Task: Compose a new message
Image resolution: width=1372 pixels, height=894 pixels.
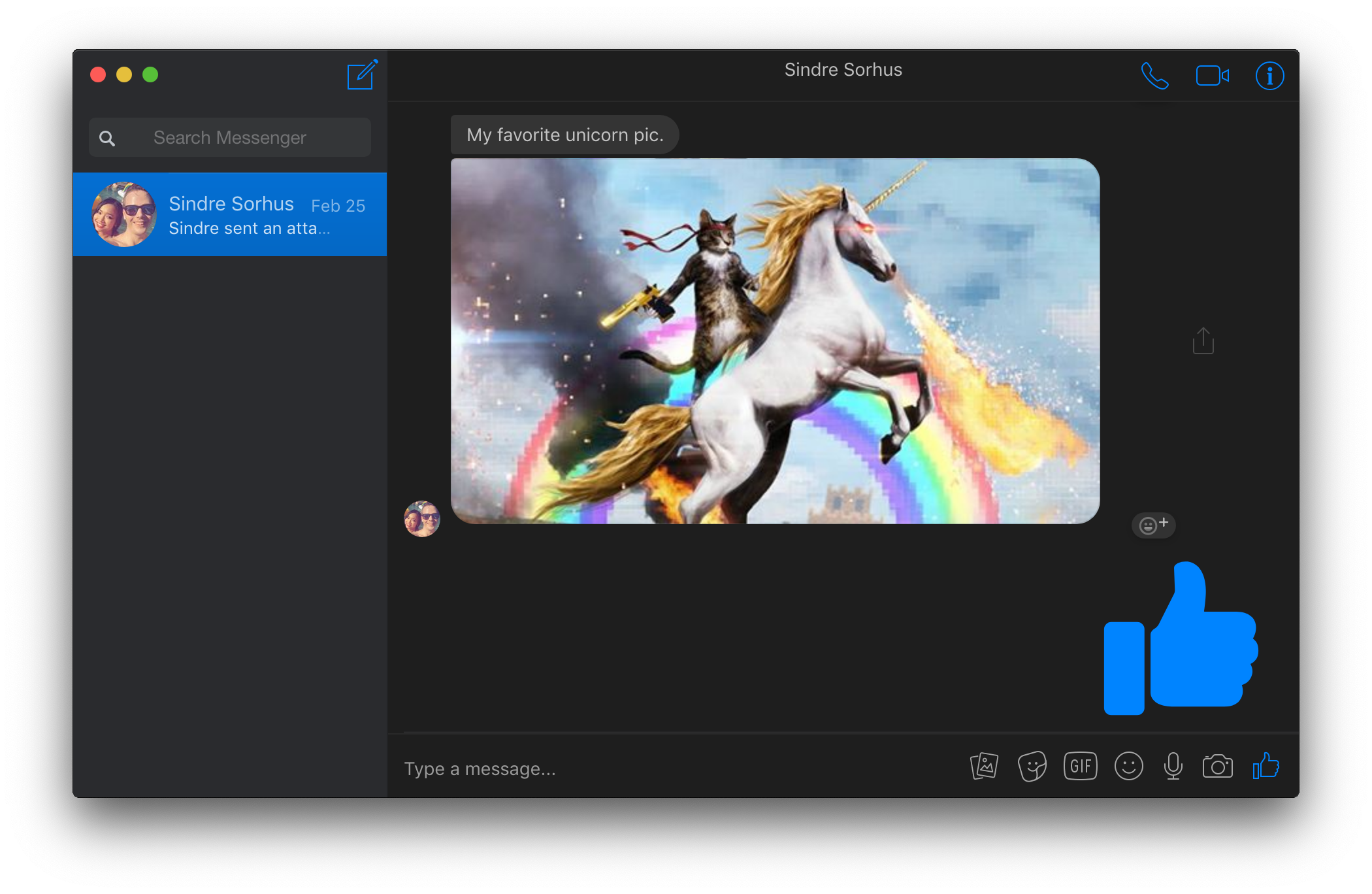Action: click(361, 75)
